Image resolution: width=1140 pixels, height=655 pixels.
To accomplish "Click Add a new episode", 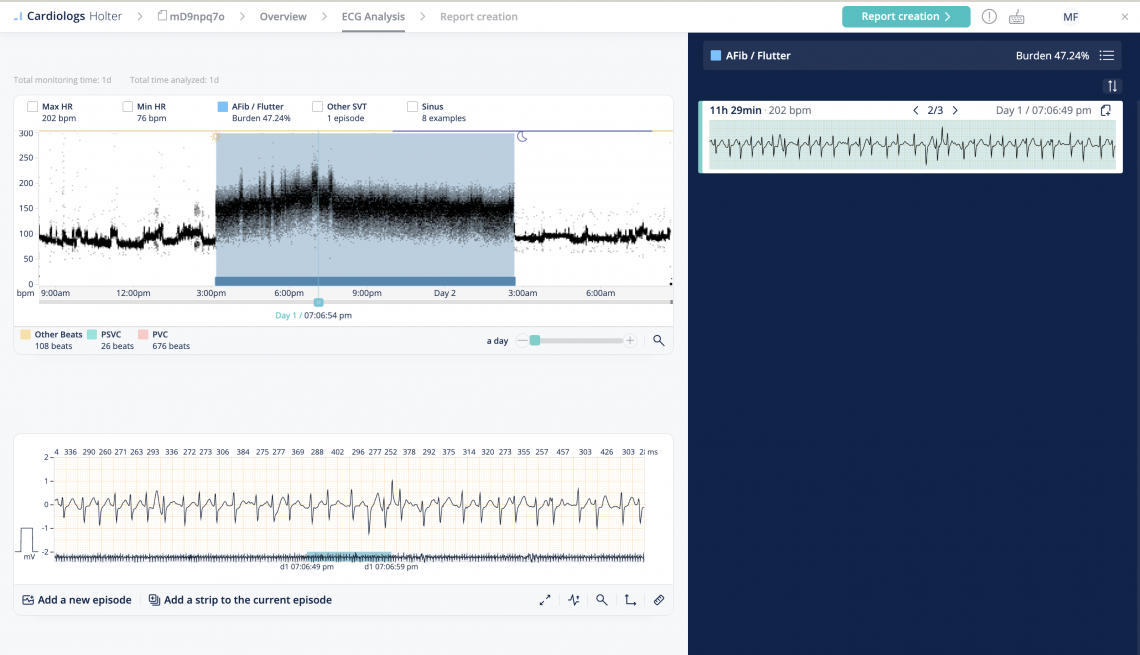I will coord(77,600).
